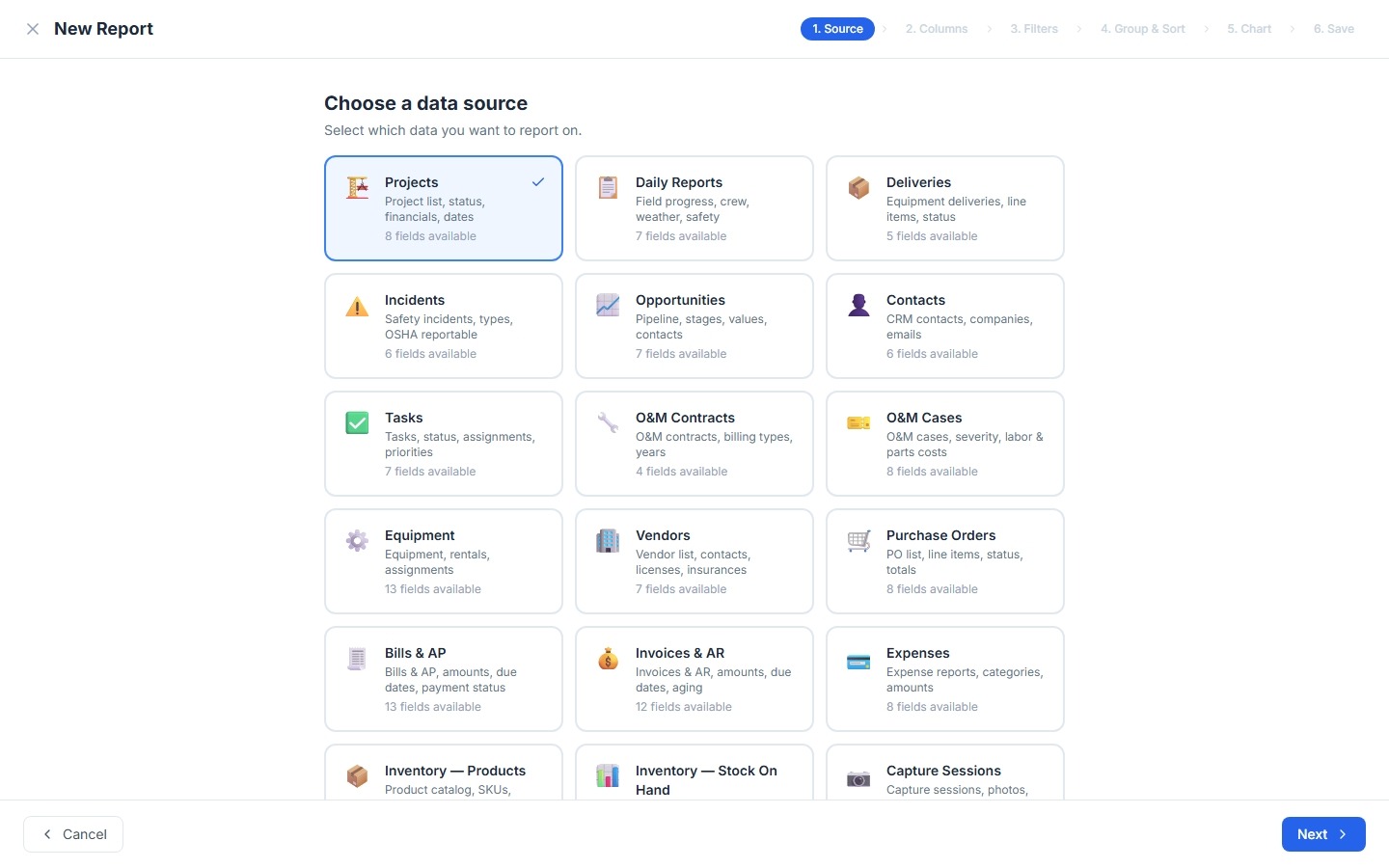Viewport: 1389px width, 868px height.
Task: Click the Purchase Orders shopping cart icon
Action: pos(858,540)
